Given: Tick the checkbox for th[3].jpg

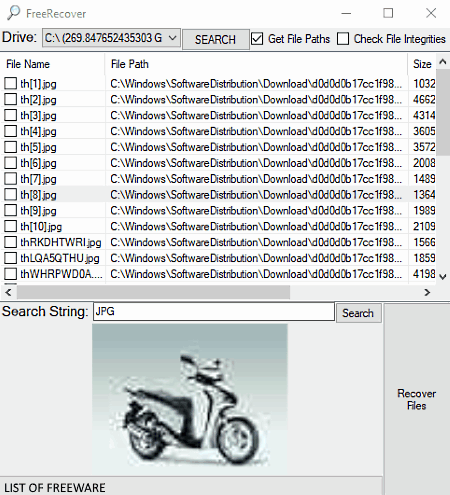Looking at the screenshot, I should tap(10, 115).
